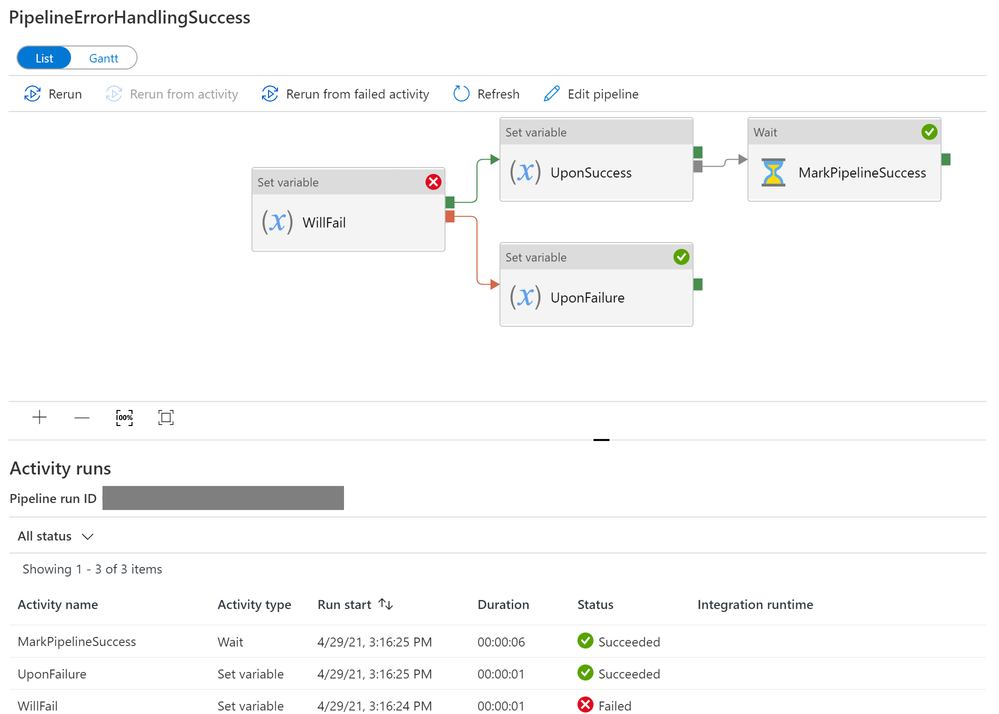Click red Failed icon in WillFail row
Screen dimensions: 999x714
point(585,704)
